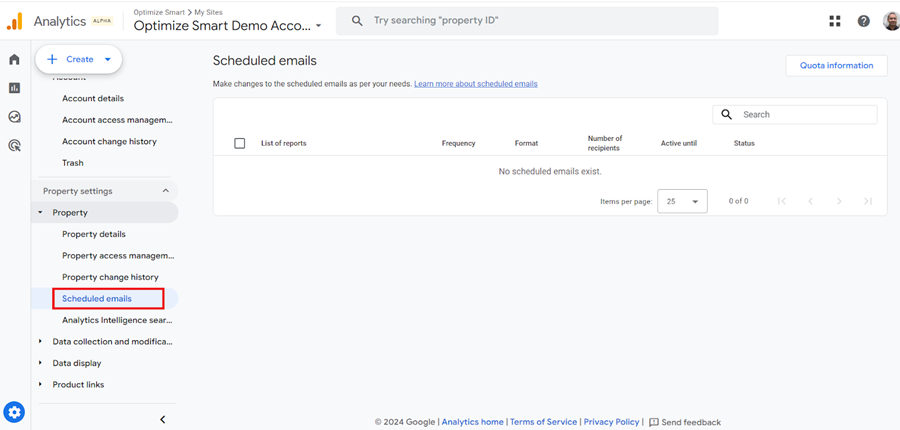Open Trash in account settings

73,163
